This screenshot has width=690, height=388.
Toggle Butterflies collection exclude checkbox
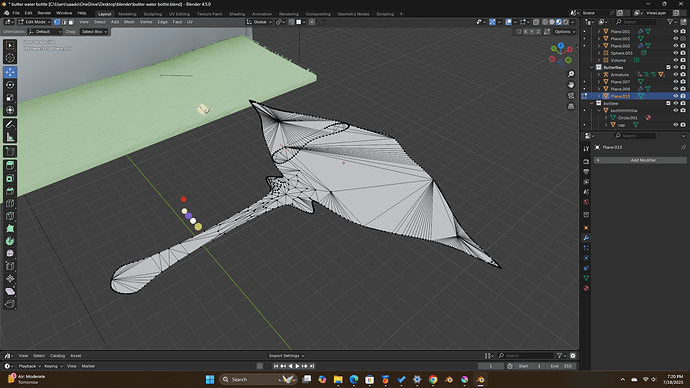pyautogui.click(x=668, y=67)
